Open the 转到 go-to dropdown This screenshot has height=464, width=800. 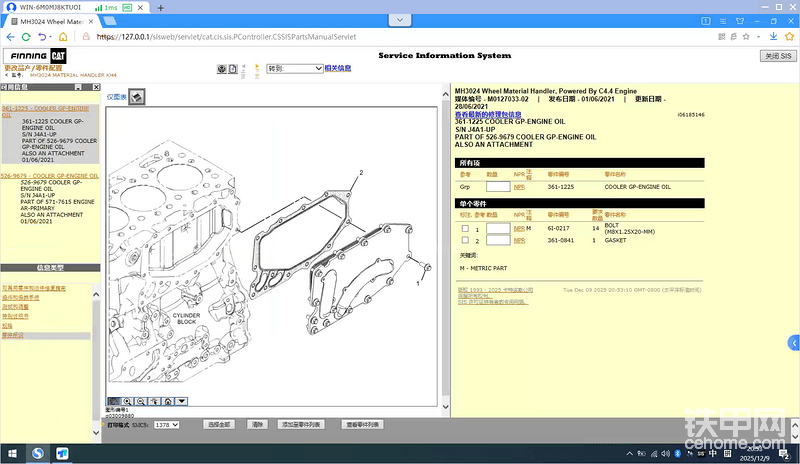(294, 68)
